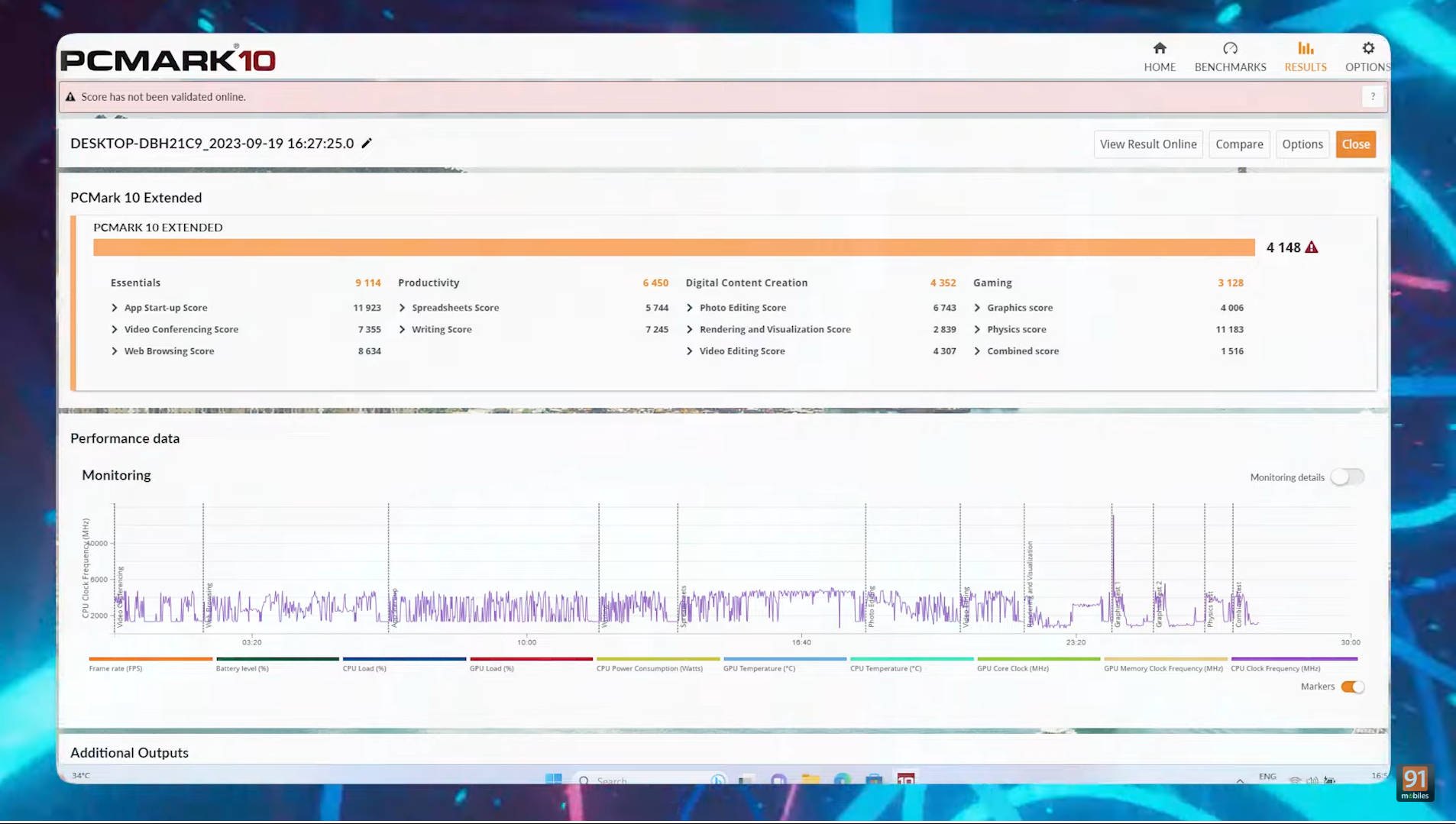Click the Home house icon

[1160, 48]
